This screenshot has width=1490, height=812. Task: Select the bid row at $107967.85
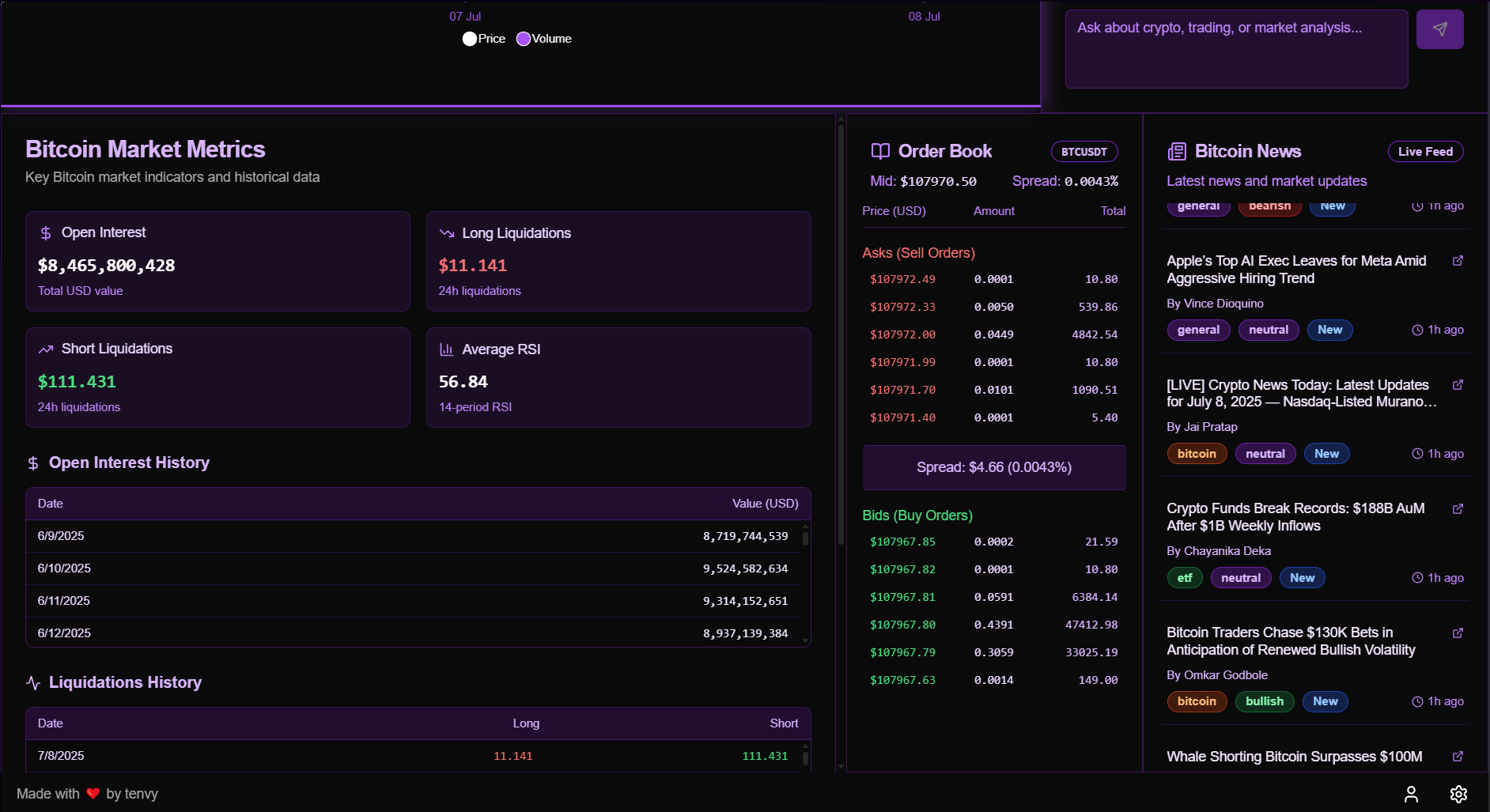[x=994, y=542]
